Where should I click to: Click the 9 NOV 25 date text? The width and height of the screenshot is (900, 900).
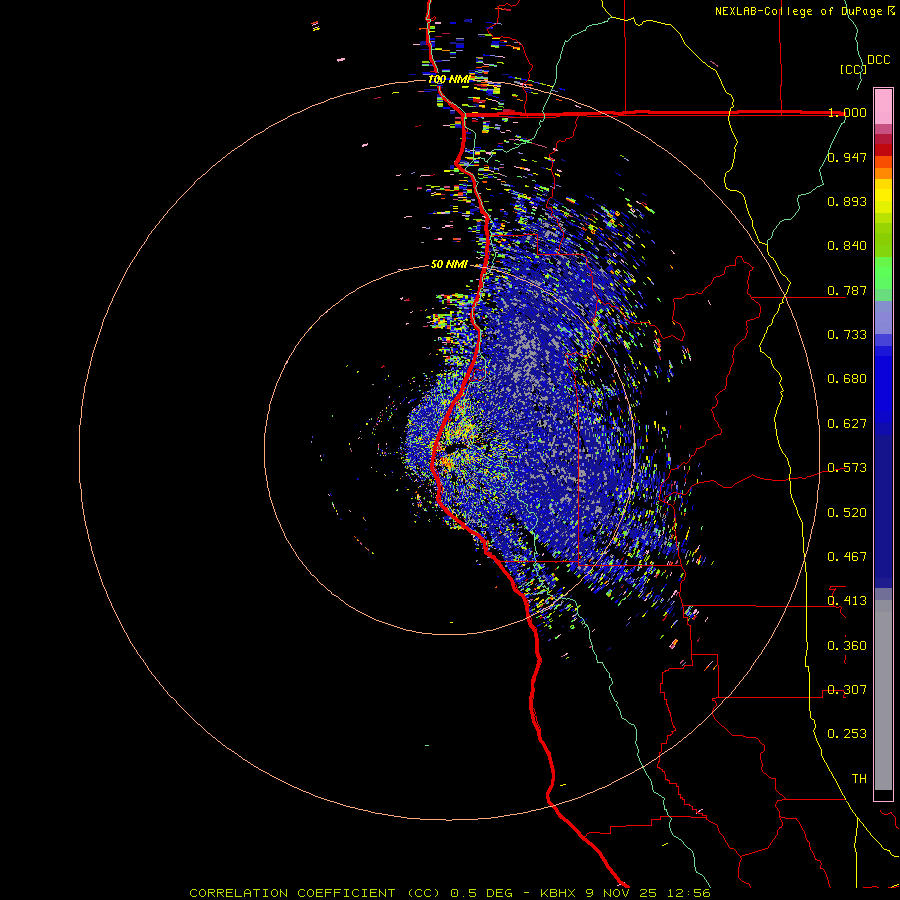click(622, 893)
